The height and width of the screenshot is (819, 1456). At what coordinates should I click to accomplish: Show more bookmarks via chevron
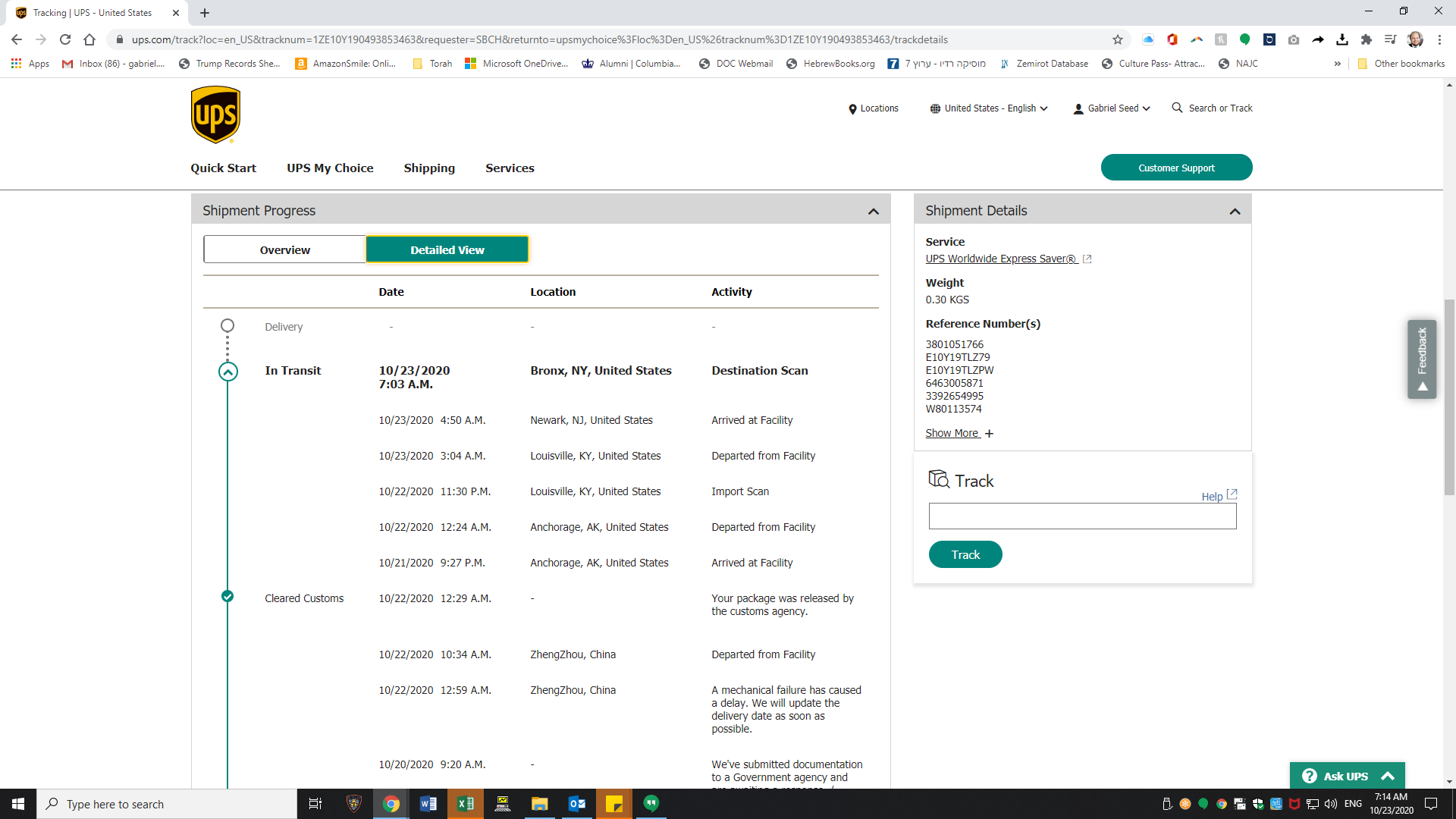pos(1337,64)
